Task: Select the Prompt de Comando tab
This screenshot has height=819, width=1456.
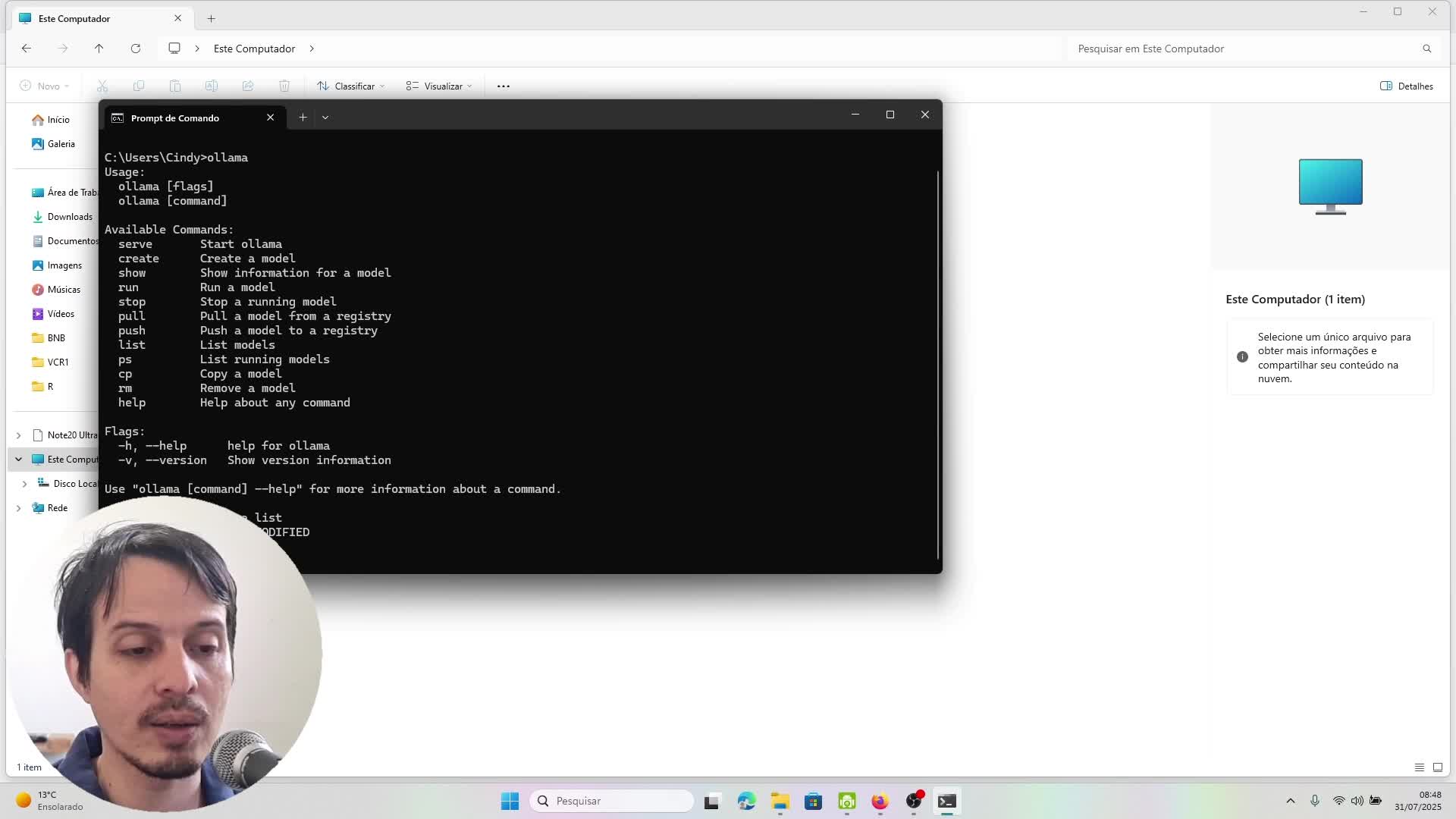Action: 193,118
